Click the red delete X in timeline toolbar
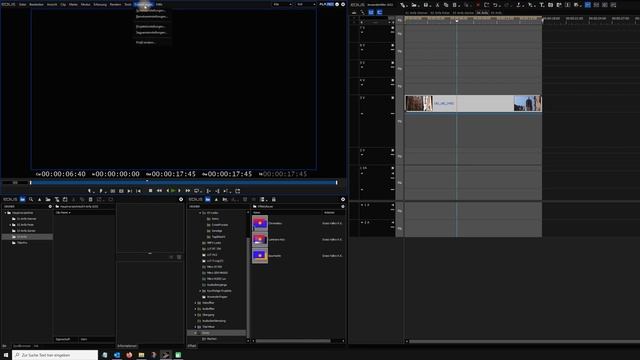 coord(478,5)
